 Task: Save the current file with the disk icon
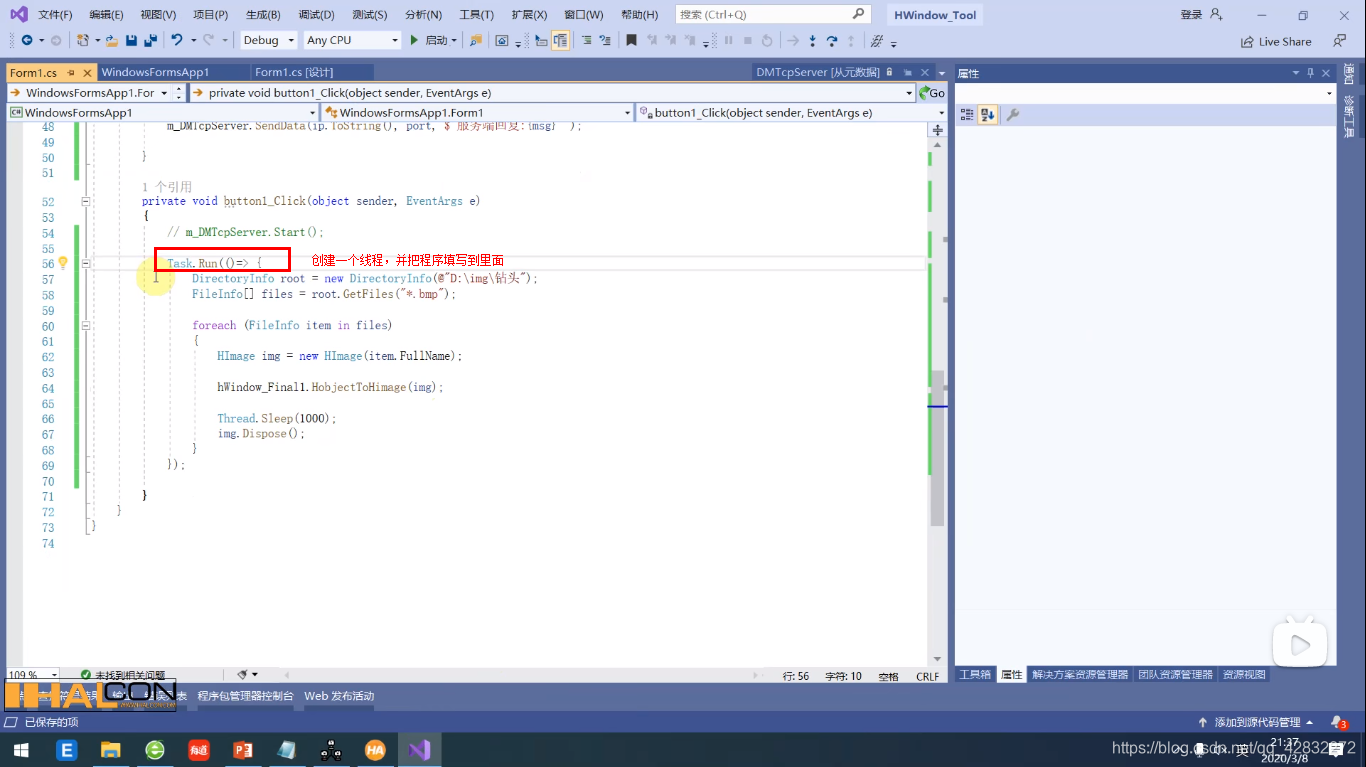131,40
